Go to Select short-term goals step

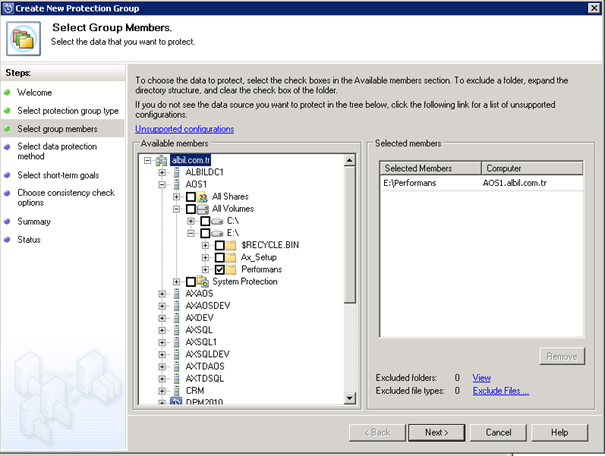pos(58,175)
